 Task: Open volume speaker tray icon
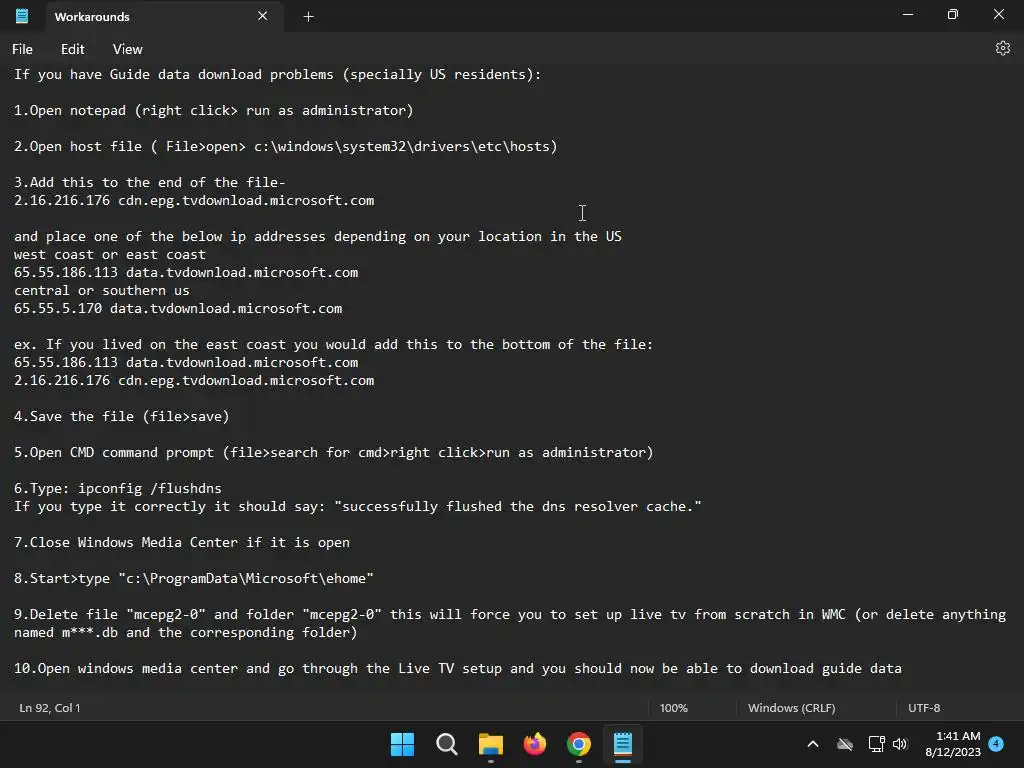(x=900, y=744)
